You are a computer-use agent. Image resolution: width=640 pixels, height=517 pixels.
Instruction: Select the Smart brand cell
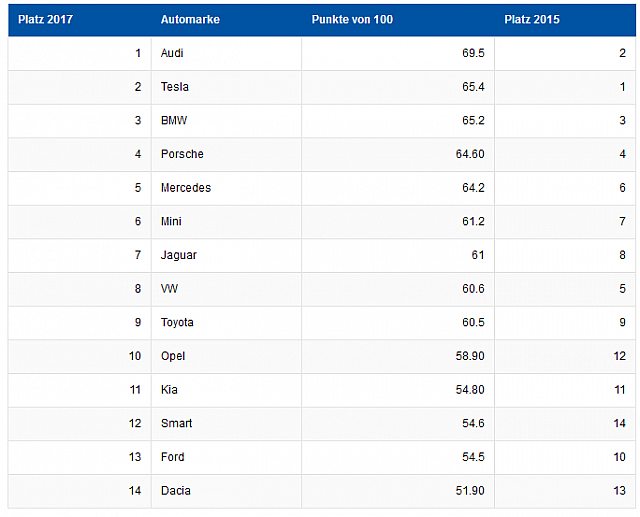tap(176, 423)
